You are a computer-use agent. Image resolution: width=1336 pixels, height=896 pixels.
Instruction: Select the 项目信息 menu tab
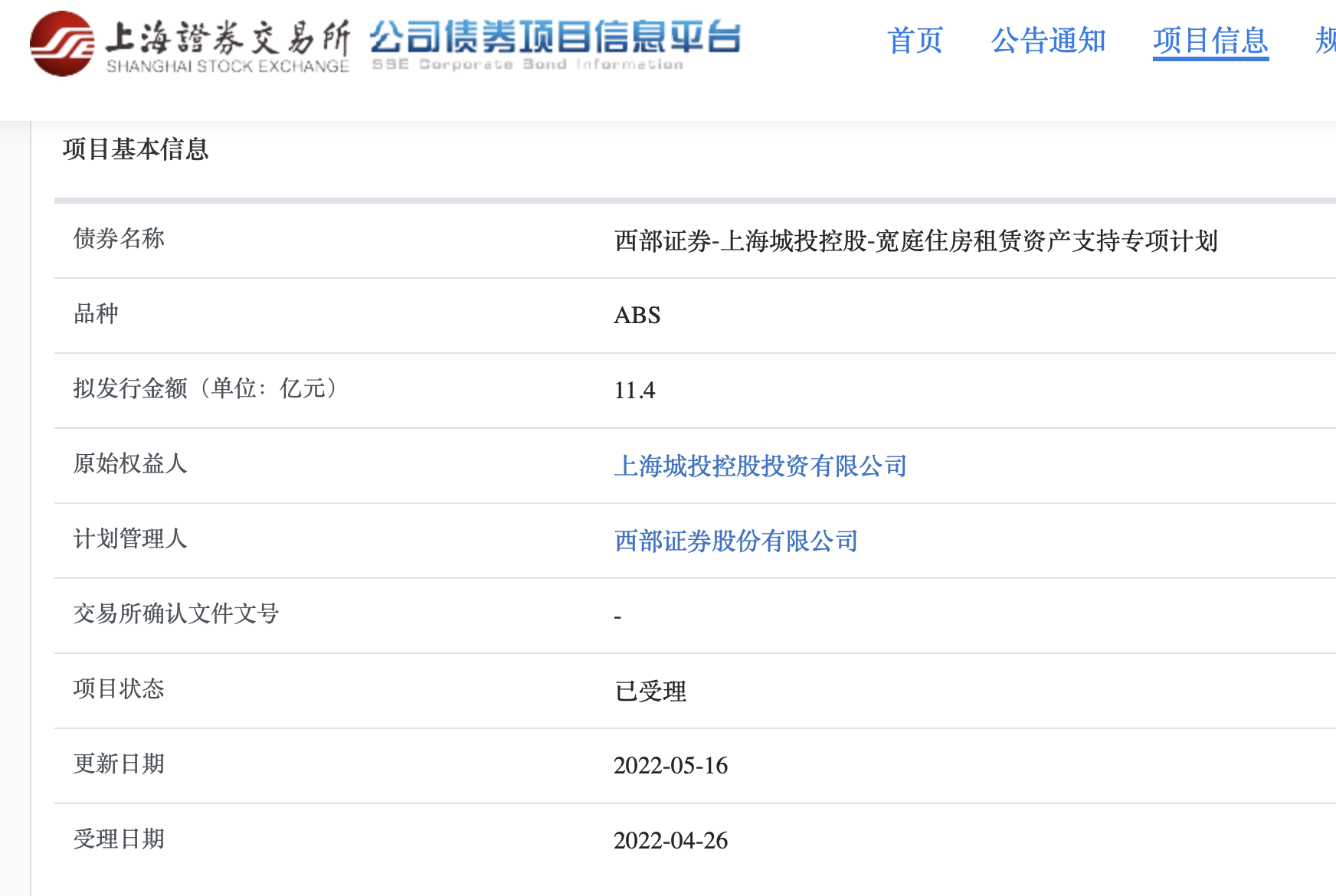tap(1210, 41)
